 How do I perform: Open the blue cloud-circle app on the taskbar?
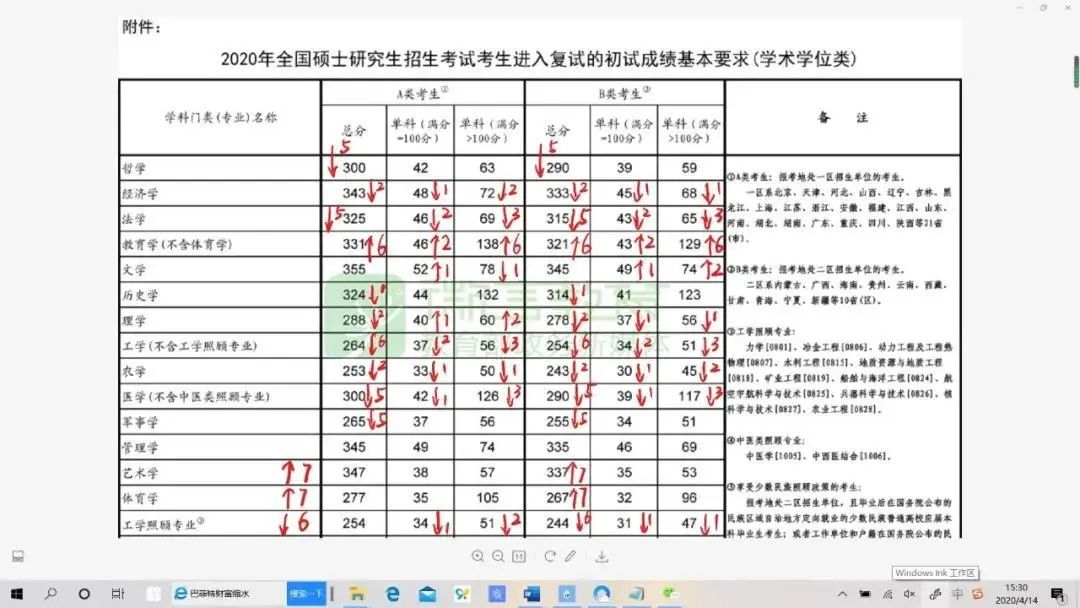click(601, 594)
